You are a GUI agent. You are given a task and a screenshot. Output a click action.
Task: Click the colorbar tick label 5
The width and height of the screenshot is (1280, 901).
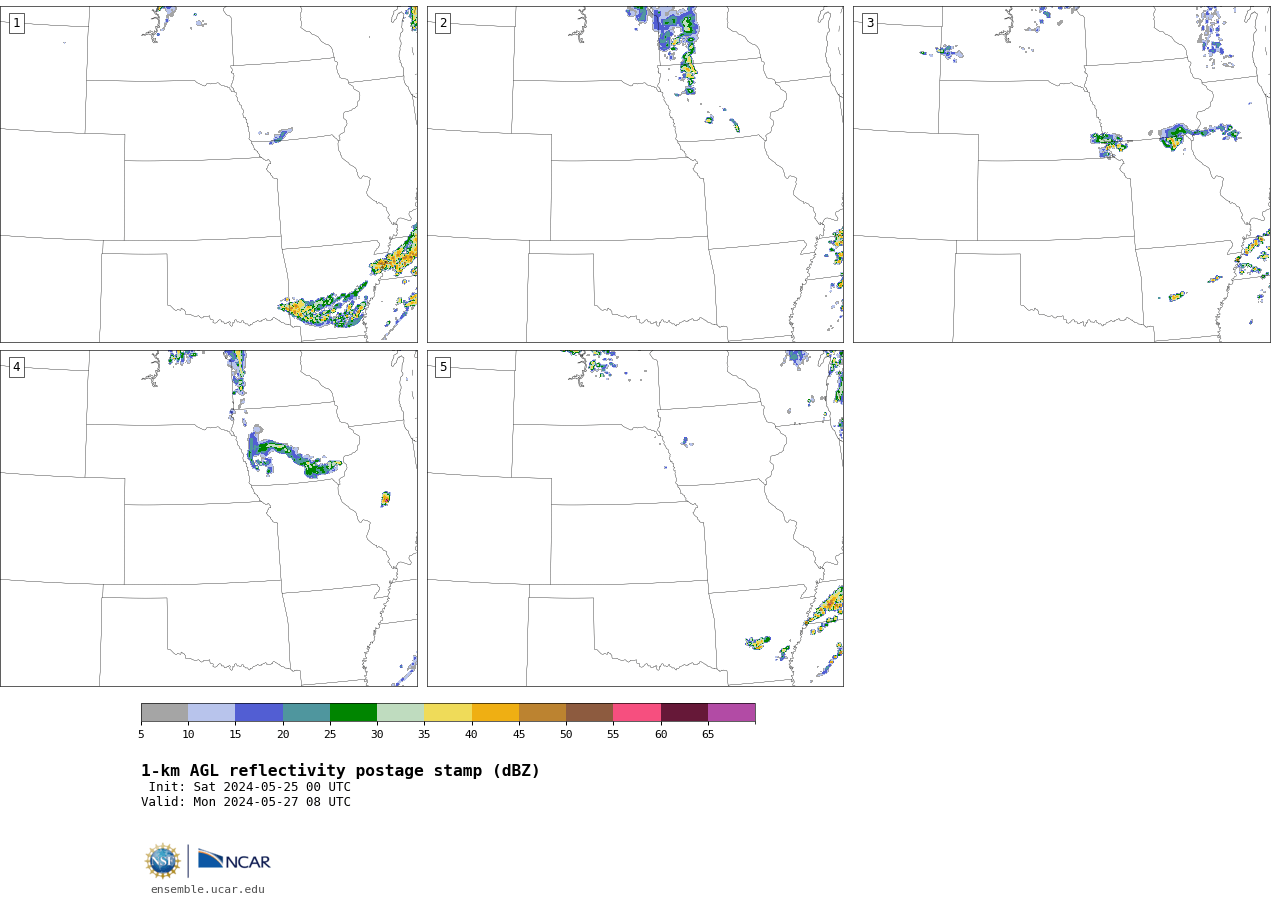[141, 734]
